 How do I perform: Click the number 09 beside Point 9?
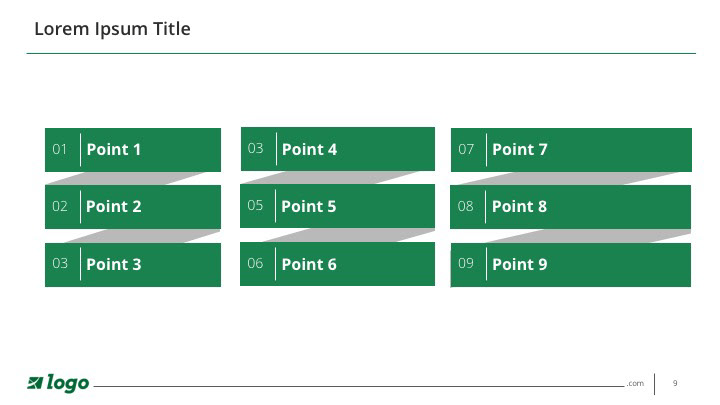tap(466, 263)
